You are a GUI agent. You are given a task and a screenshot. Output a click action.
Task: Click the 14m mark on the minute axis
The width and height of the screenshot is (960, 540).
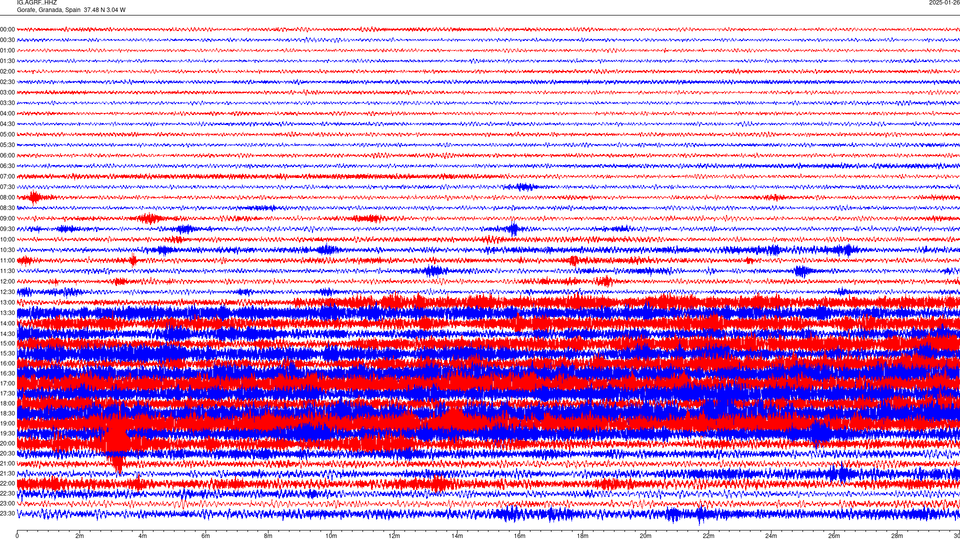[x=457, y=536]
